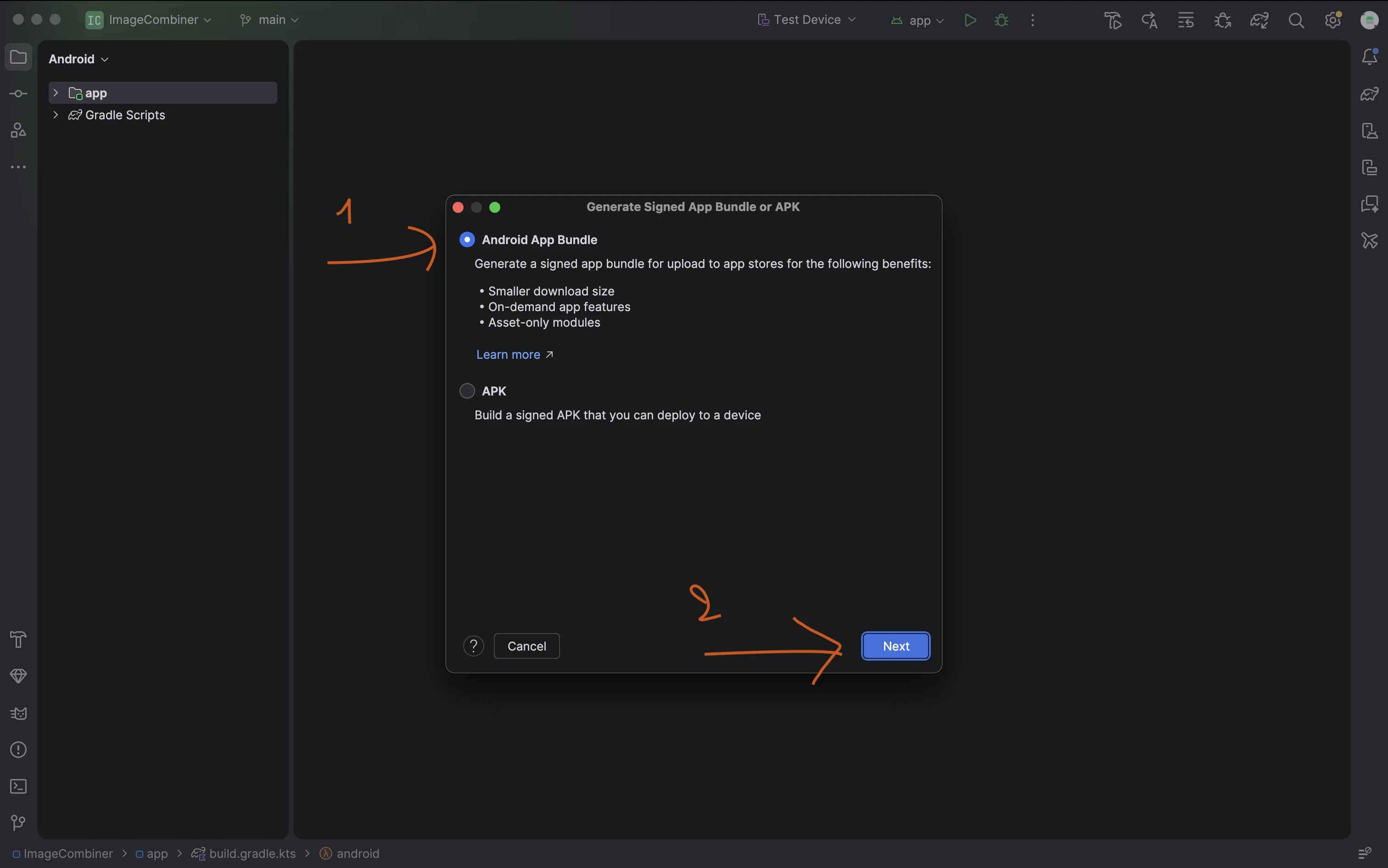Open the Gemini assistant icon on right
This screenshot has width=1388, height=868.
(1370, 204)
